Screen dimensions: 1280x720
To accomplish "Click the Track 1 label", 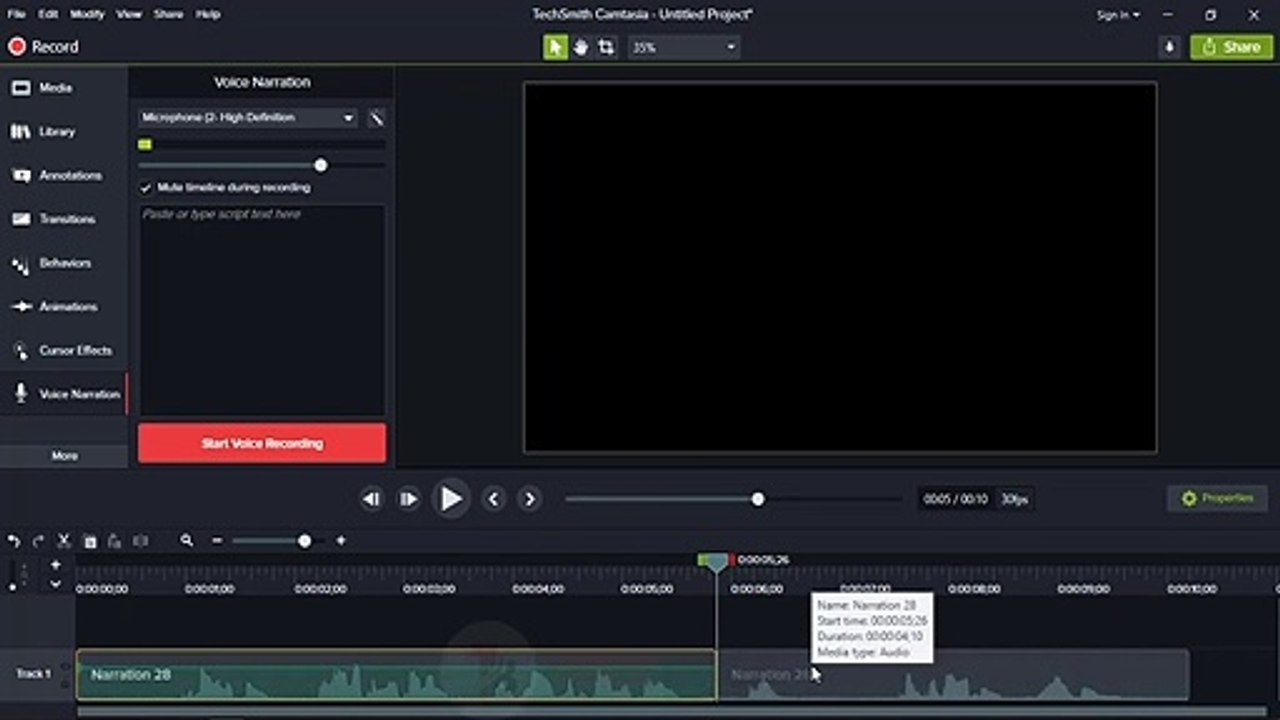I will pyautogui.click(x=33, y=674).
